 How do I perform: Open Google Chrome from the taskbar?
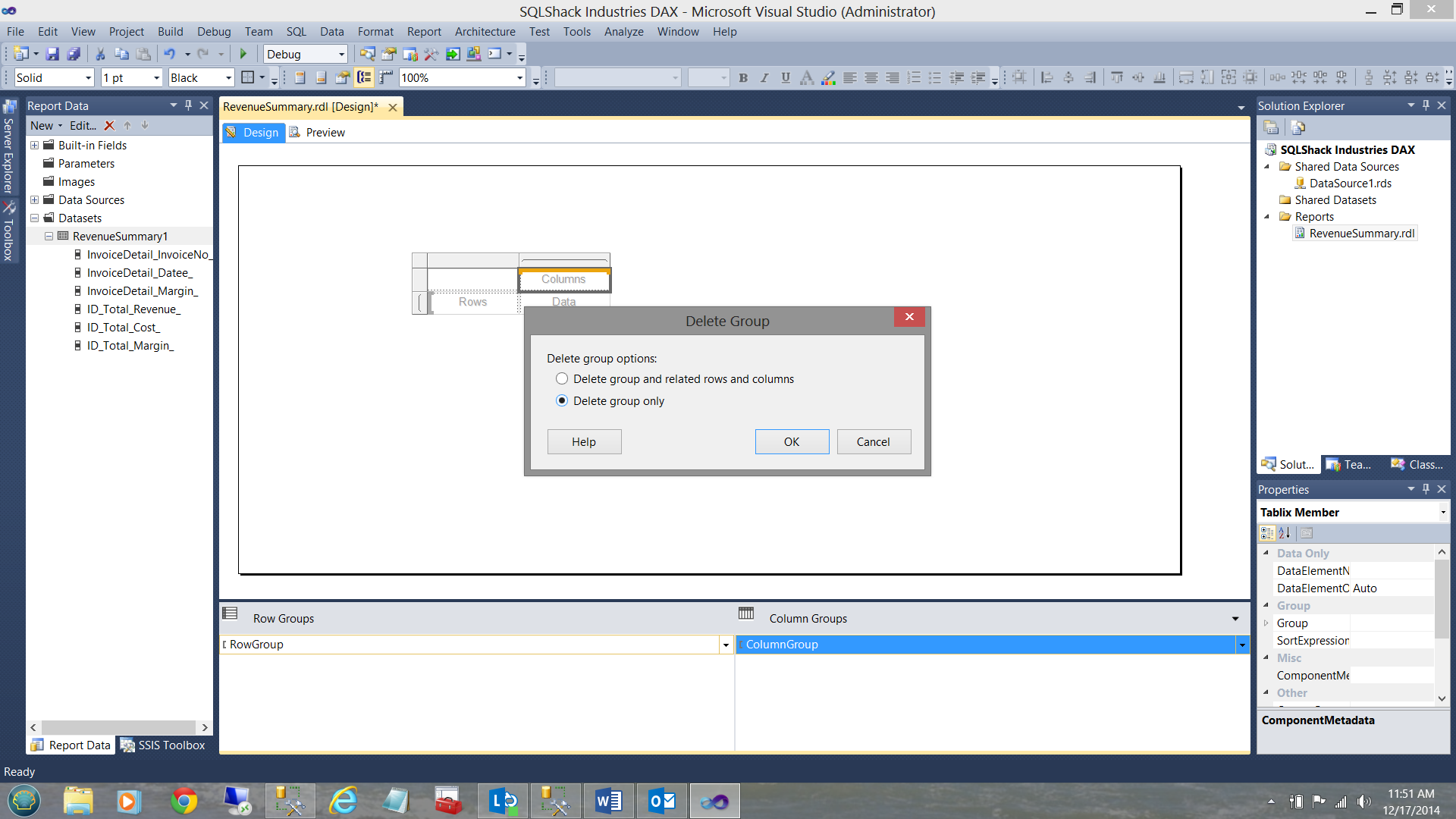click(x=184, y=801)
